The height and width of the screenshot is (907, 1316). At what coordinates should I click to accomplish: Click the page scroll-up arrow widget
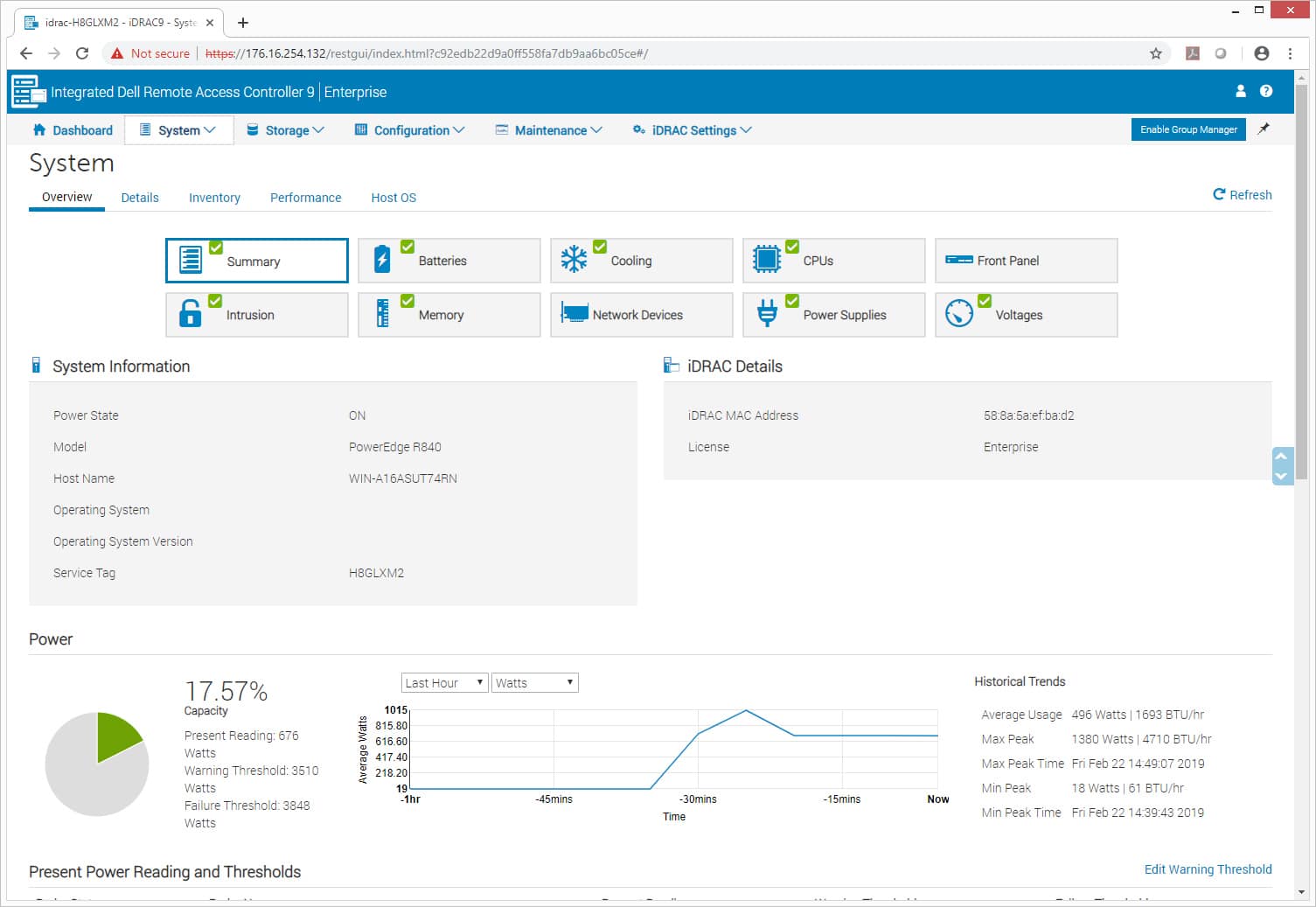(x=1282, y=456)
